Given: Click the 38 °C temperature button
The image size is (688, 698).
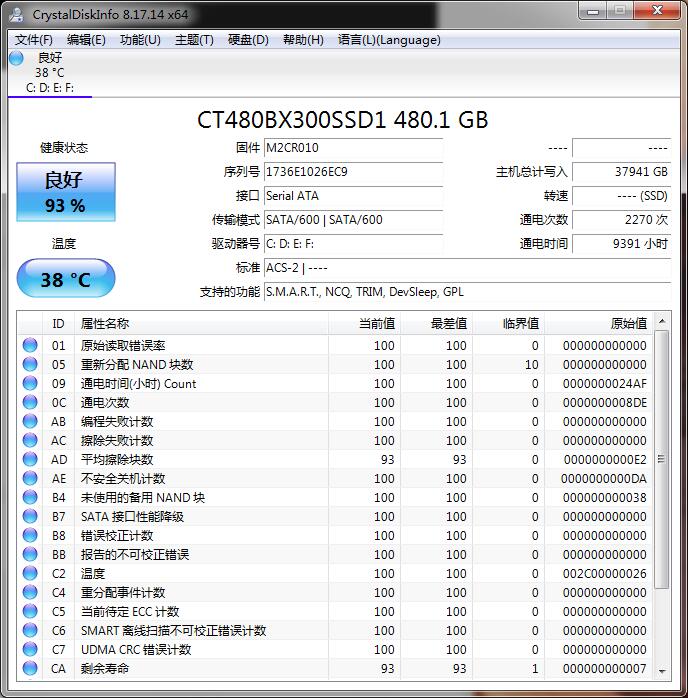Looking at the screenshot, I should [66, 278].
